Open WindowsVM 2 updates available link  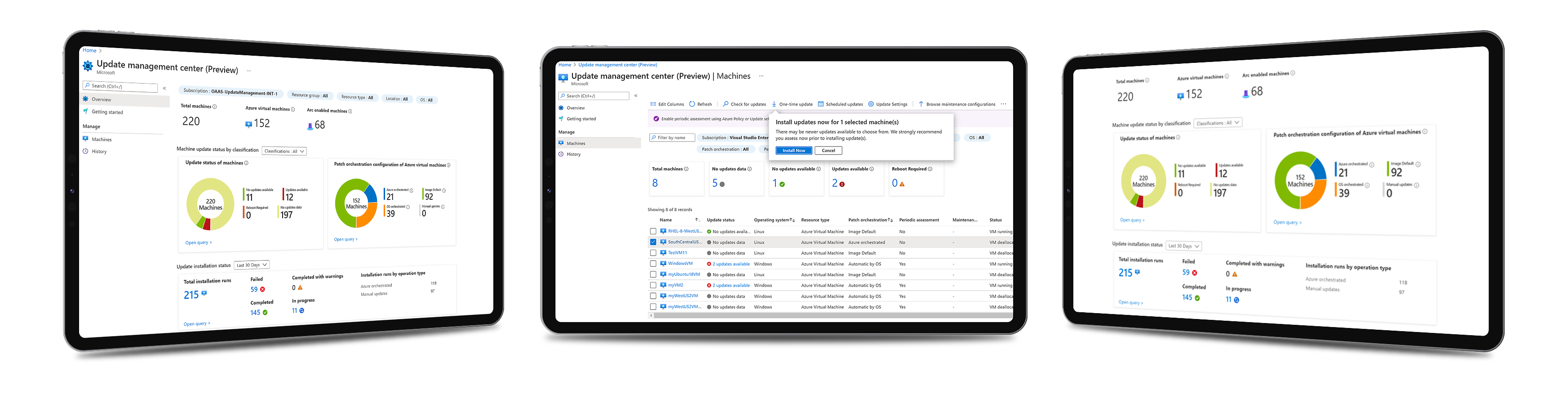[x=731, y=264]
